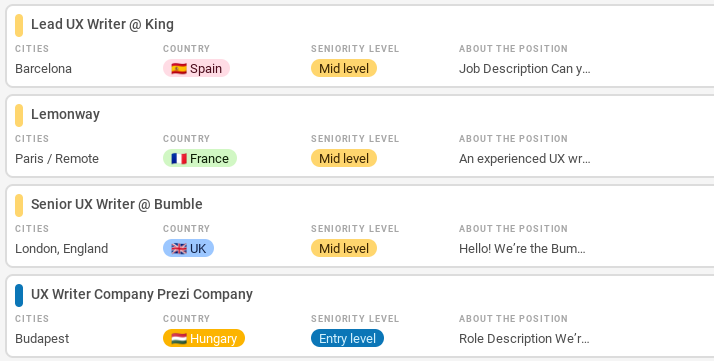Screen dimensions: 714x361
Task: Click the London, England city field
Action: point(61,249)
